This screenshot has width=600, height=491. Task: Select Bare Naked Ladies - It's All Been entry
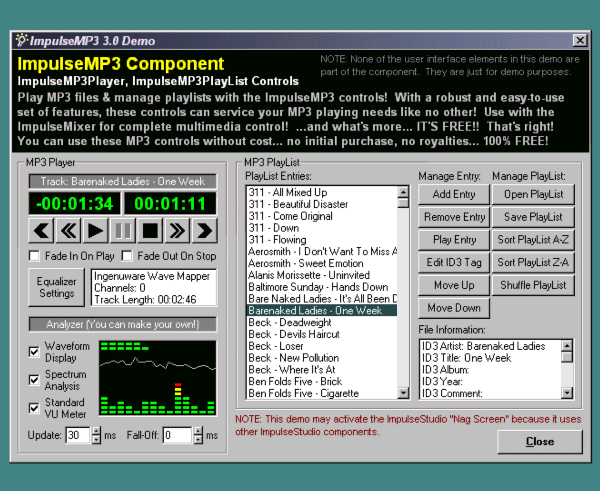[321, 299]
